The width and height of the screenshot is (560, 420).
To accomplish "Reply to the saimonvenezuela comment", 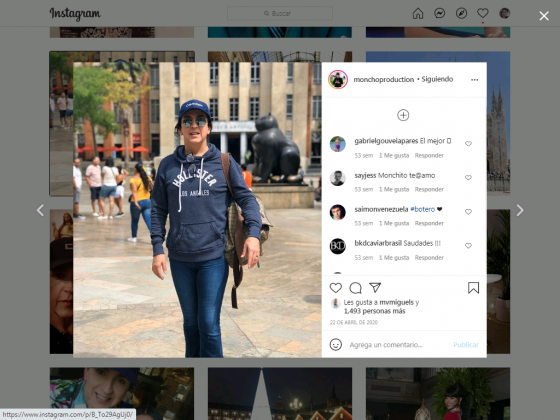I will click(x=429, y=223).
